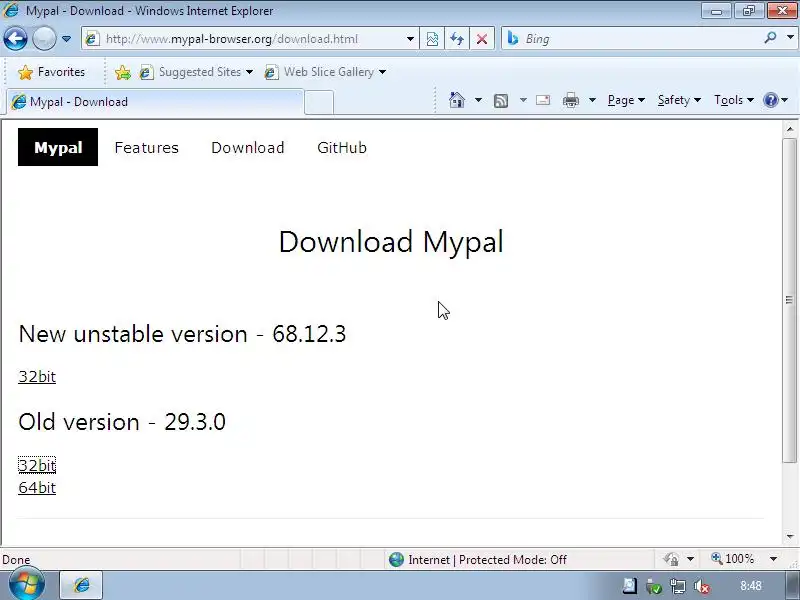
Task: Click the RSS Feeds icon
Action: (501, 101)
